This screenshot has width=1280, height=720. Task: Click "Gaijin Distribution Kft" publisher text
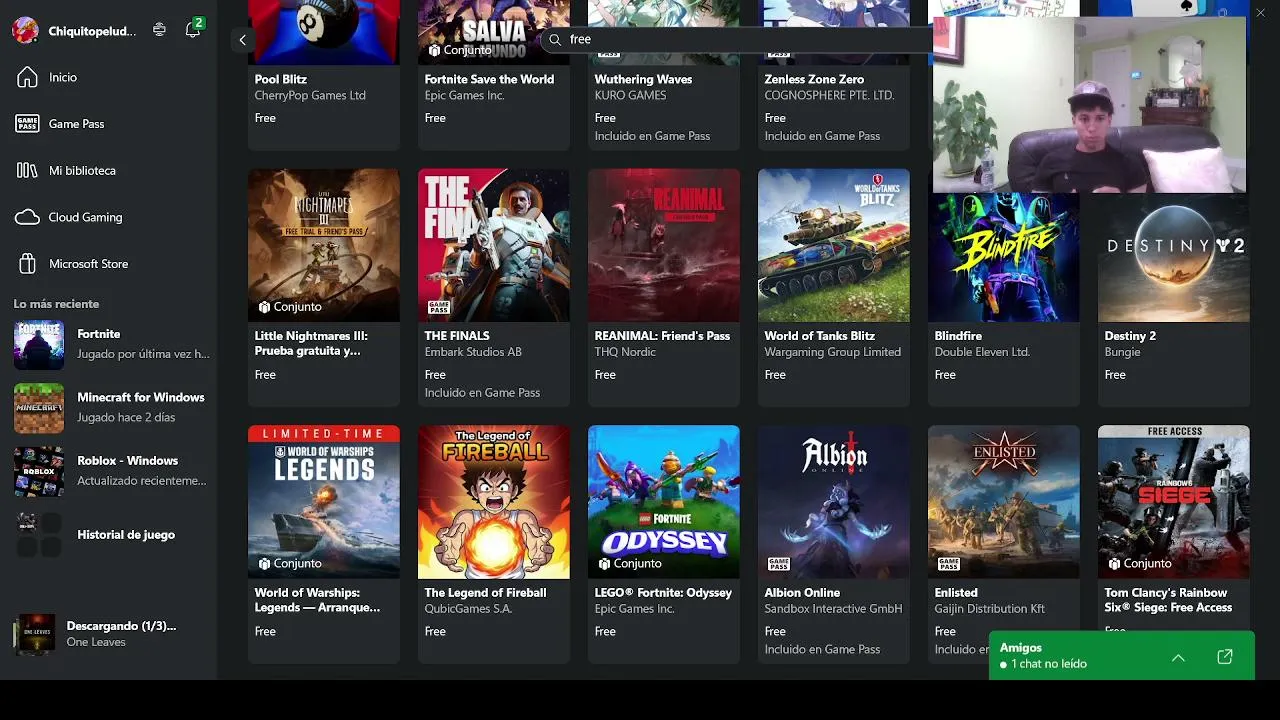pos(990,609)
